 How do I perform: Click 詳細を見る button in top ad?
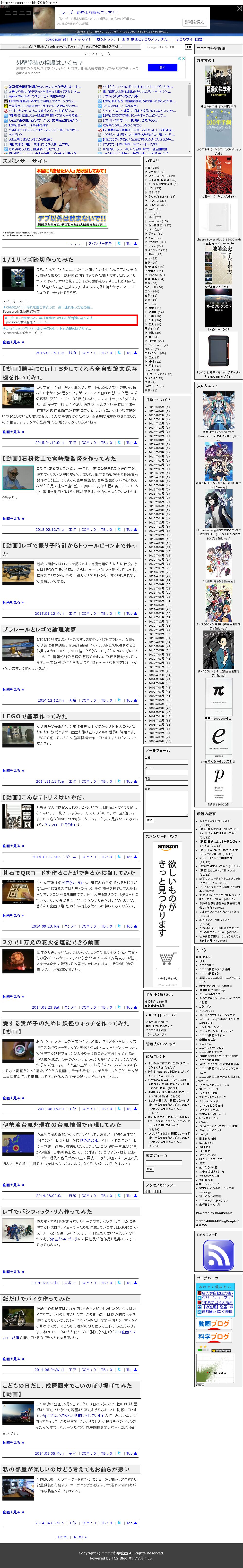tap(195, 22)
